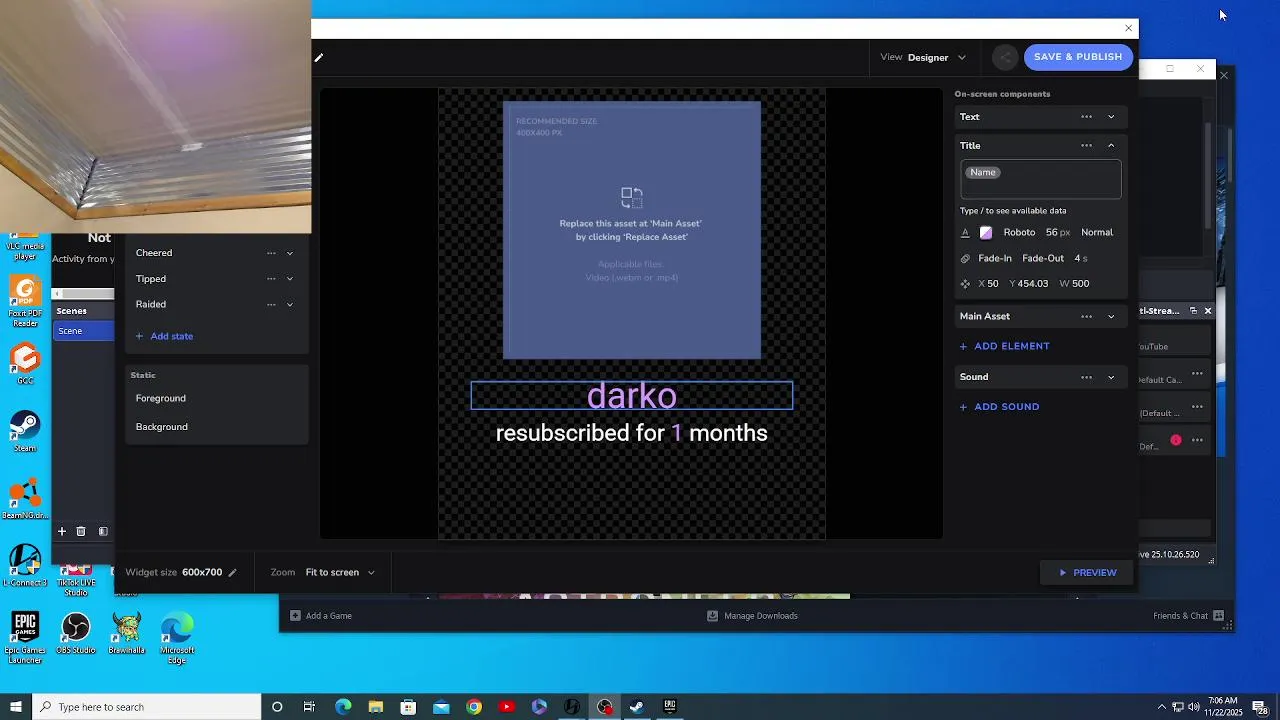Change the Fade-Out animation setting
The image size is (1280, 720).
pos(1043,258)
